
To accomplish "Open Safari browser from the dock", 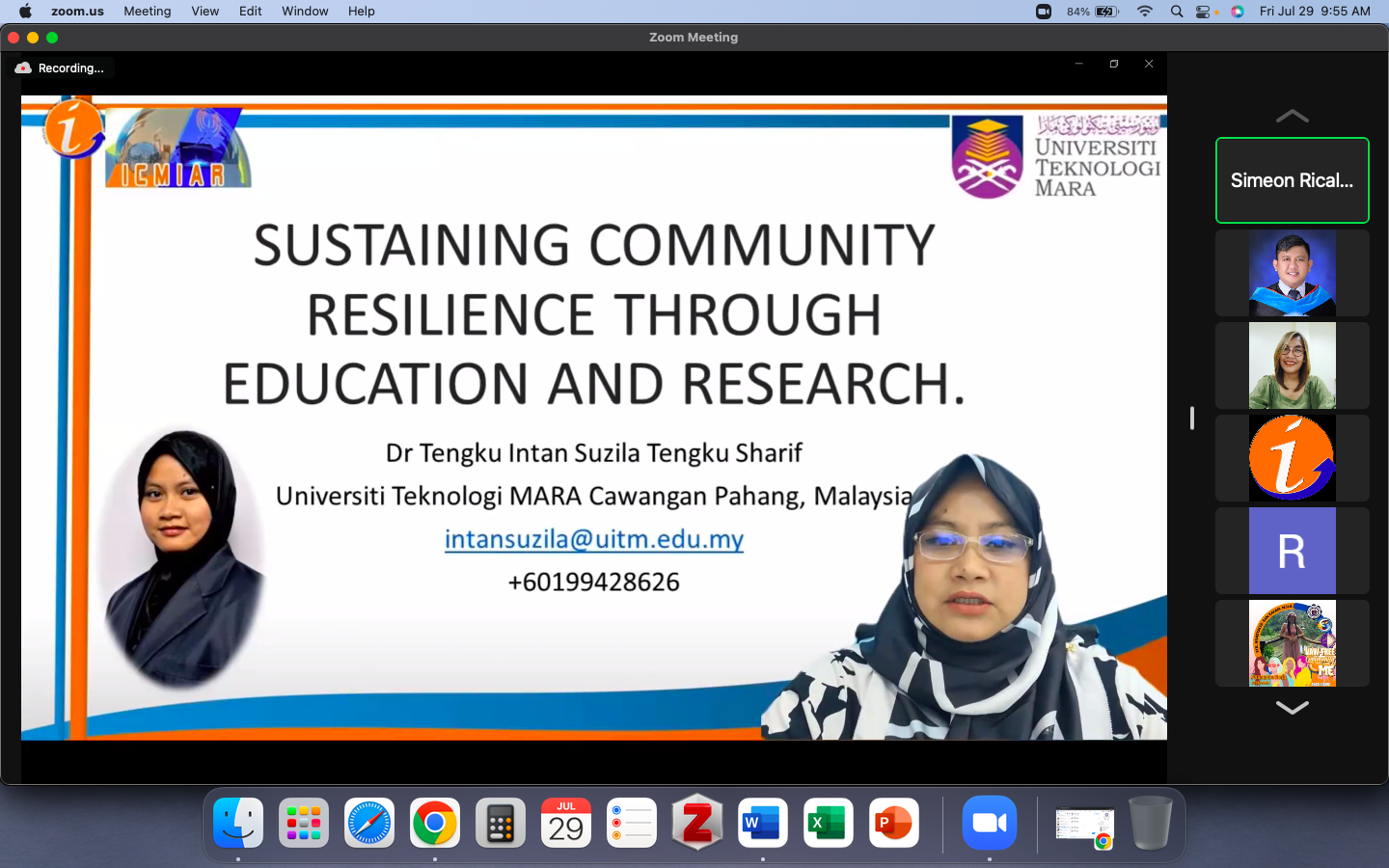I will (369, 823).
